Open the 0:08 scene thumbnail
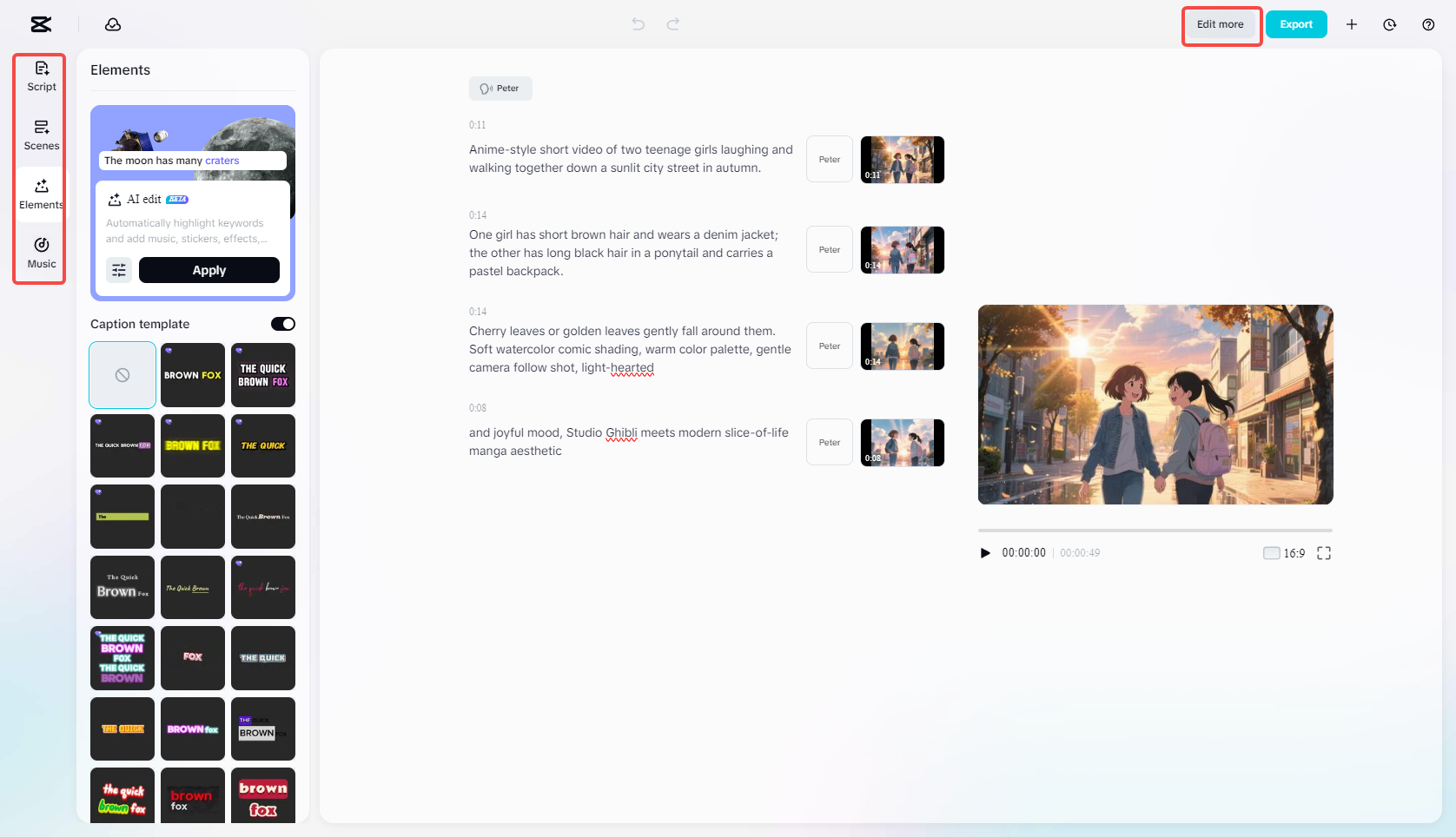Viewport: 1456px width, 837px height. [903, 443]
